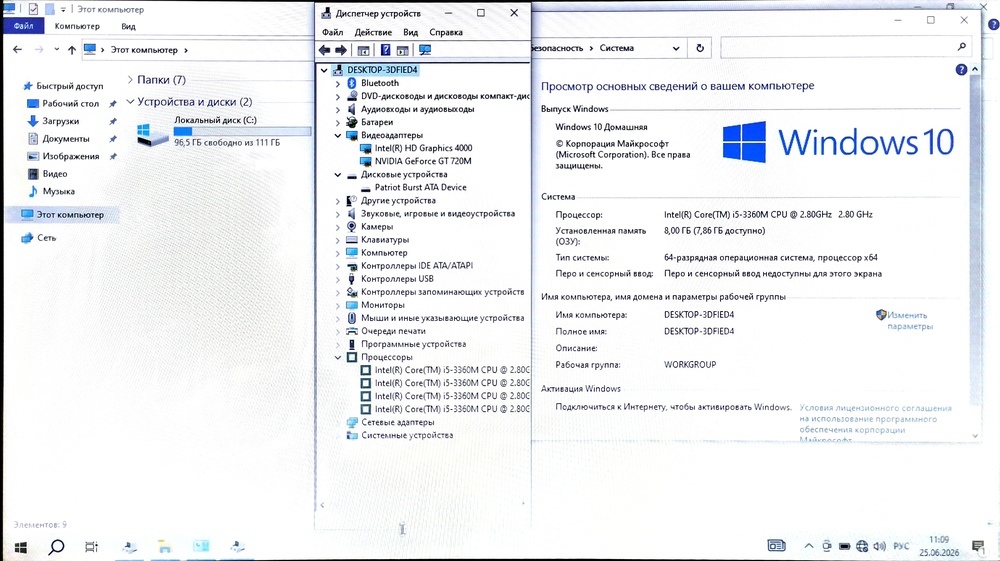This screenshot has width=1000, height=561.
Task: Open the Вид ribbon tab in Explorer
Action: tap(128, 26)
